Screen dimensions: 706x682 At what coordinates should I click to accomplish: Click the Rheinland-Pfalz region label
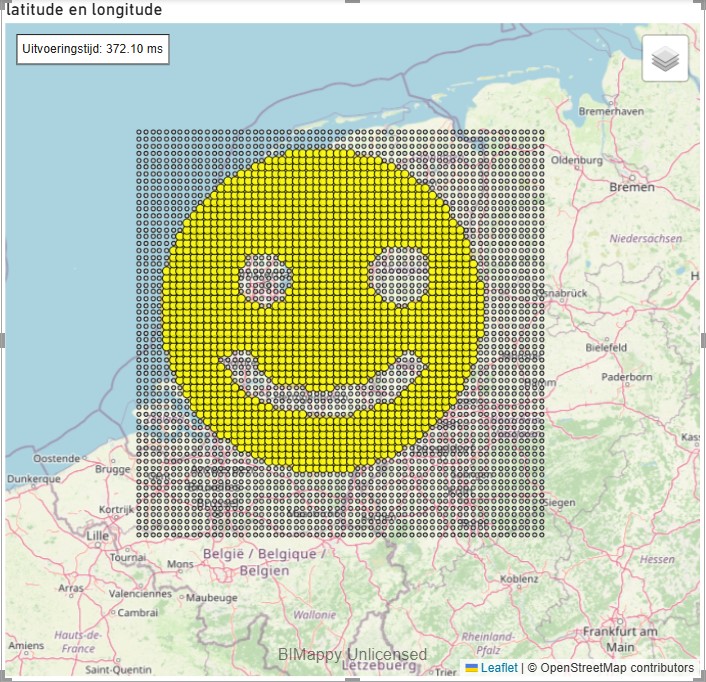488,643
